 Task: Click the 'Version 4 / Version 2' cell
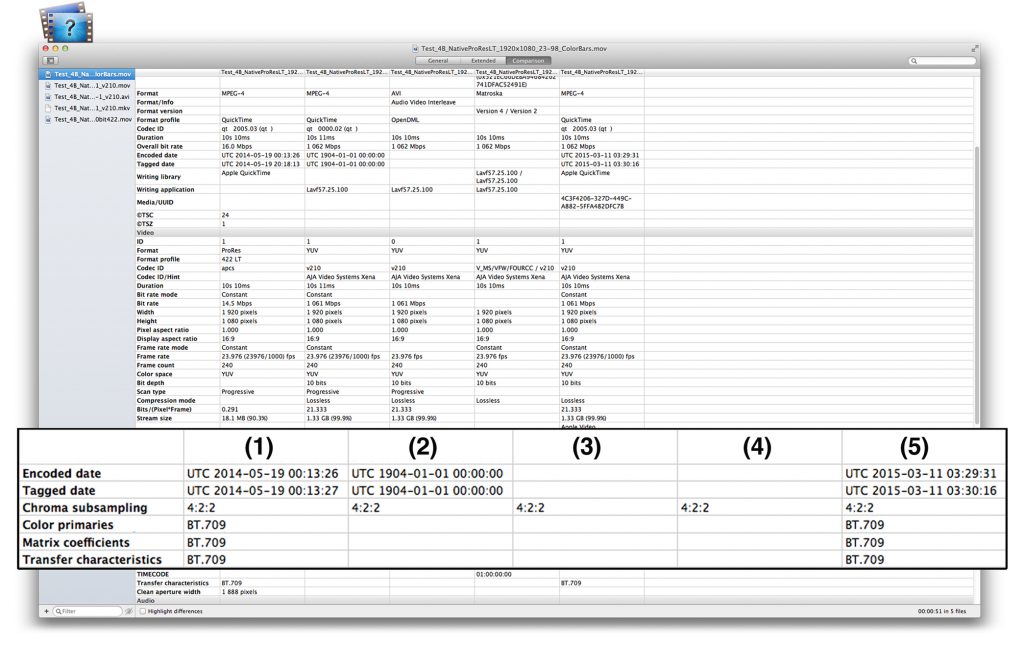506,111
